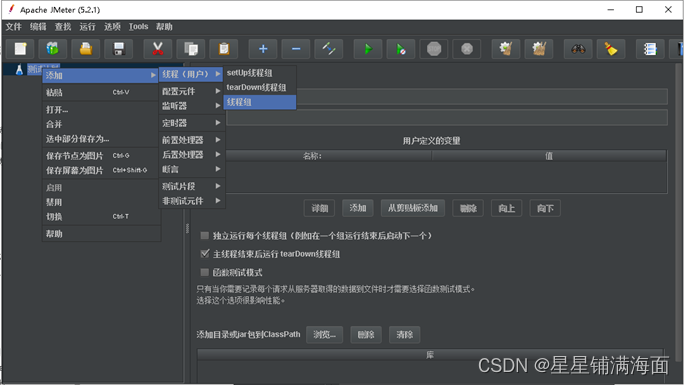Expand the 定时器 submenu
Image resolution: width=686 pixels, height=385 pixels.
click(191, 123)
